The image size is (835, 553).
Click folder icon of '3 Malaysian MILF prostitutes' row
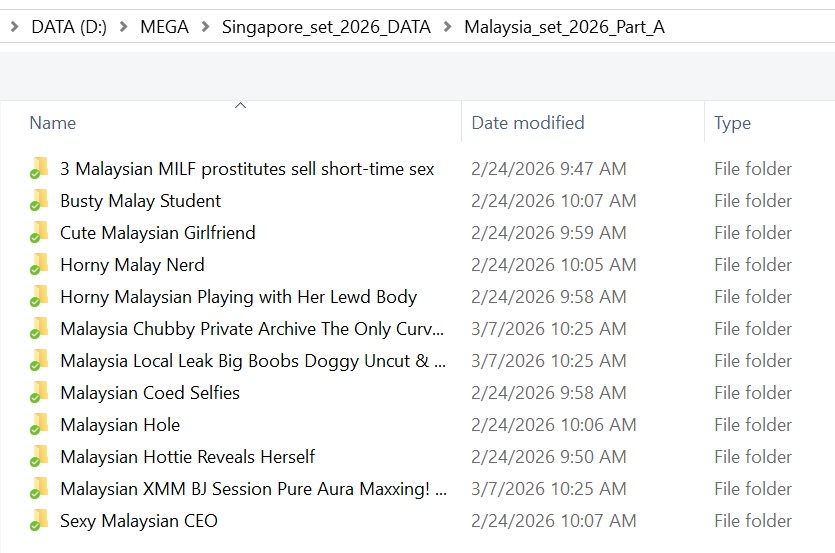pos(39,168)
